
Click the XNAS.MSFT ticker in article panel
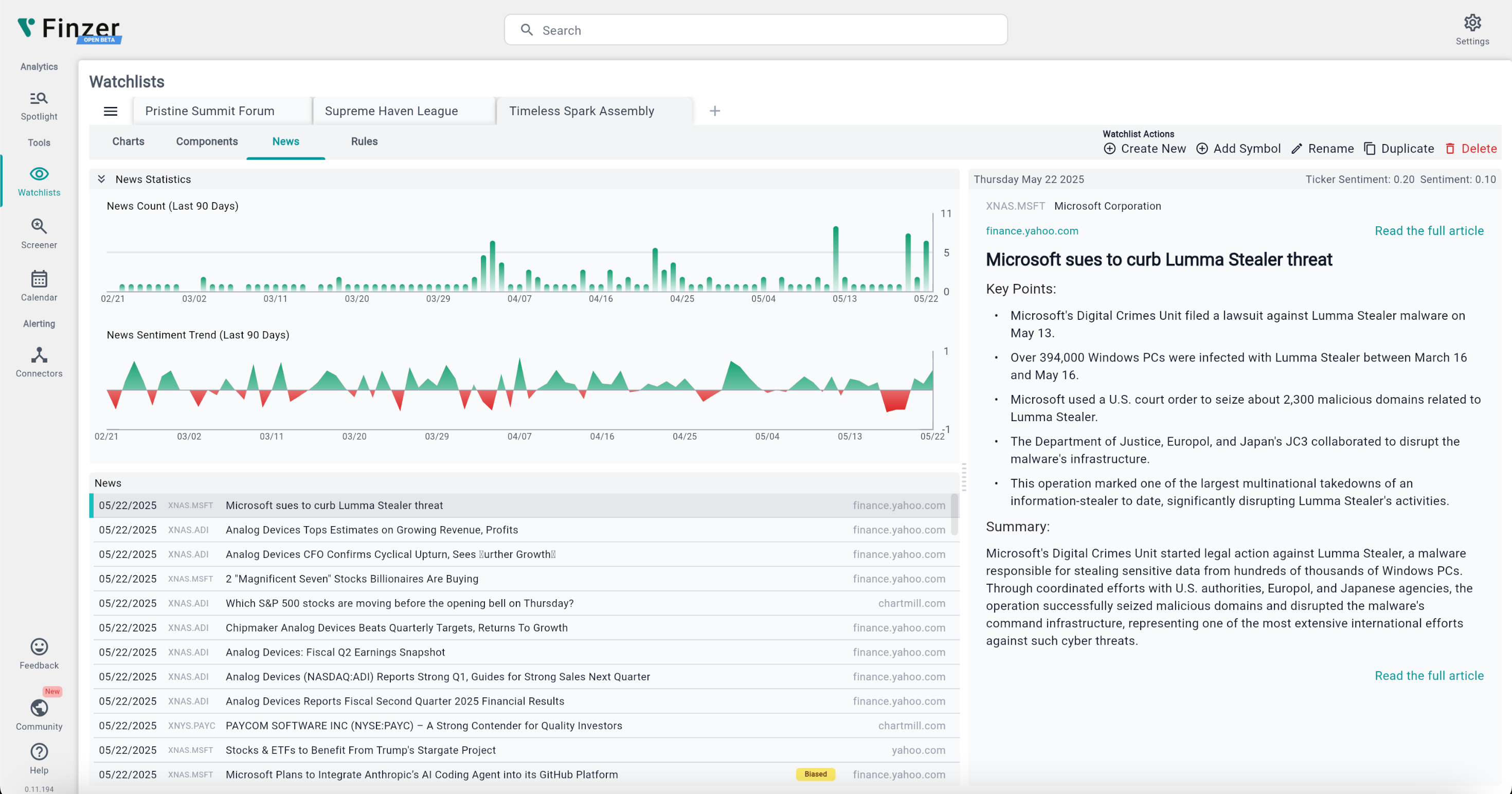tap(1015, 206)
